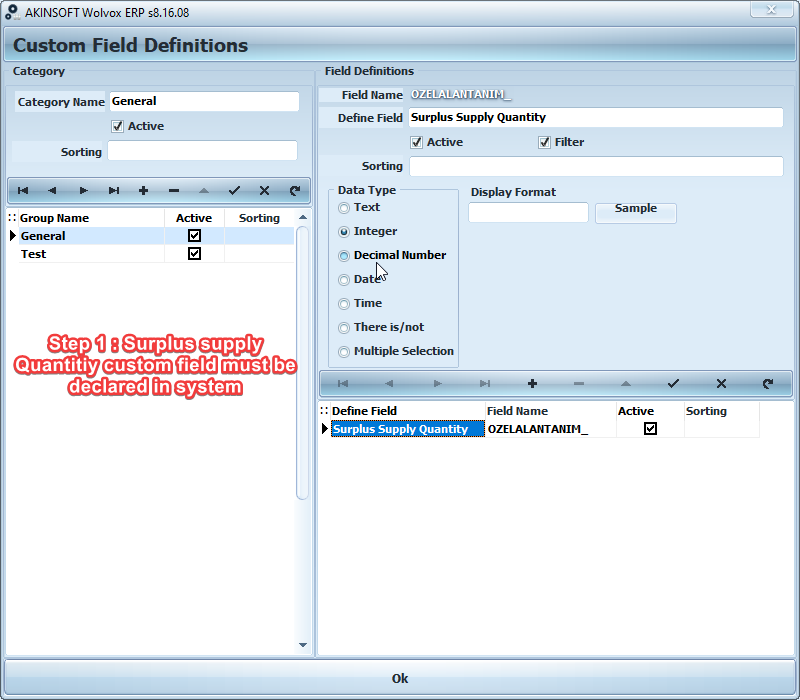Select Decimal Number data type

click(344, 256)
